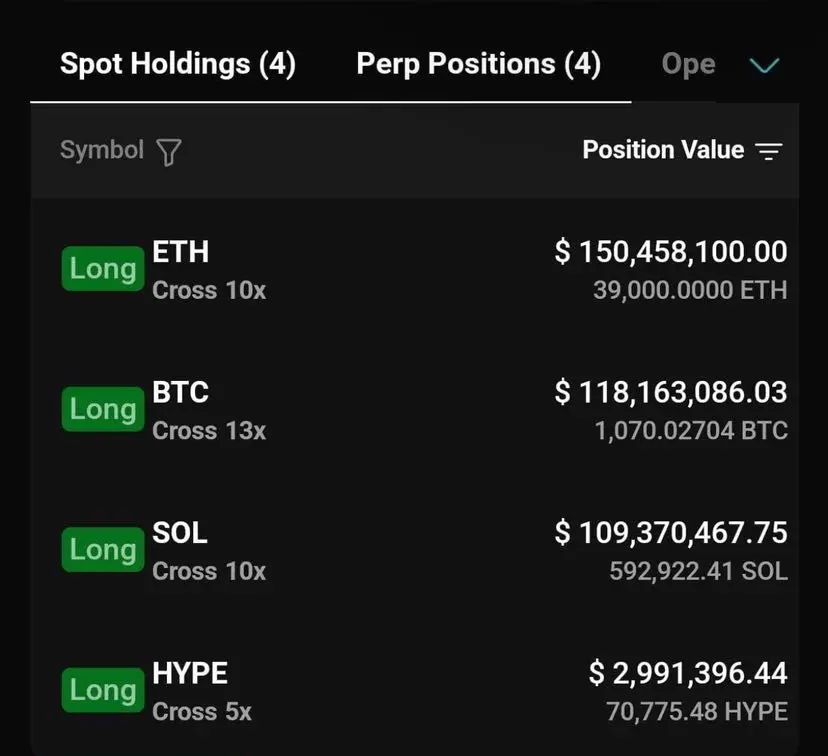The width and height of the screenshot is (828, 756).
Task: Click the Symbol filter funnel icon
Action: point(169,152)
